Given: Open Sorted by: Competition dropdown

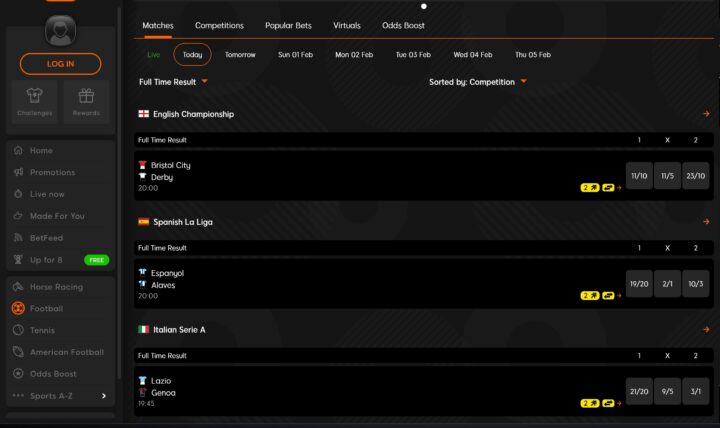Looking at the screenshot, I should (478, 82).
